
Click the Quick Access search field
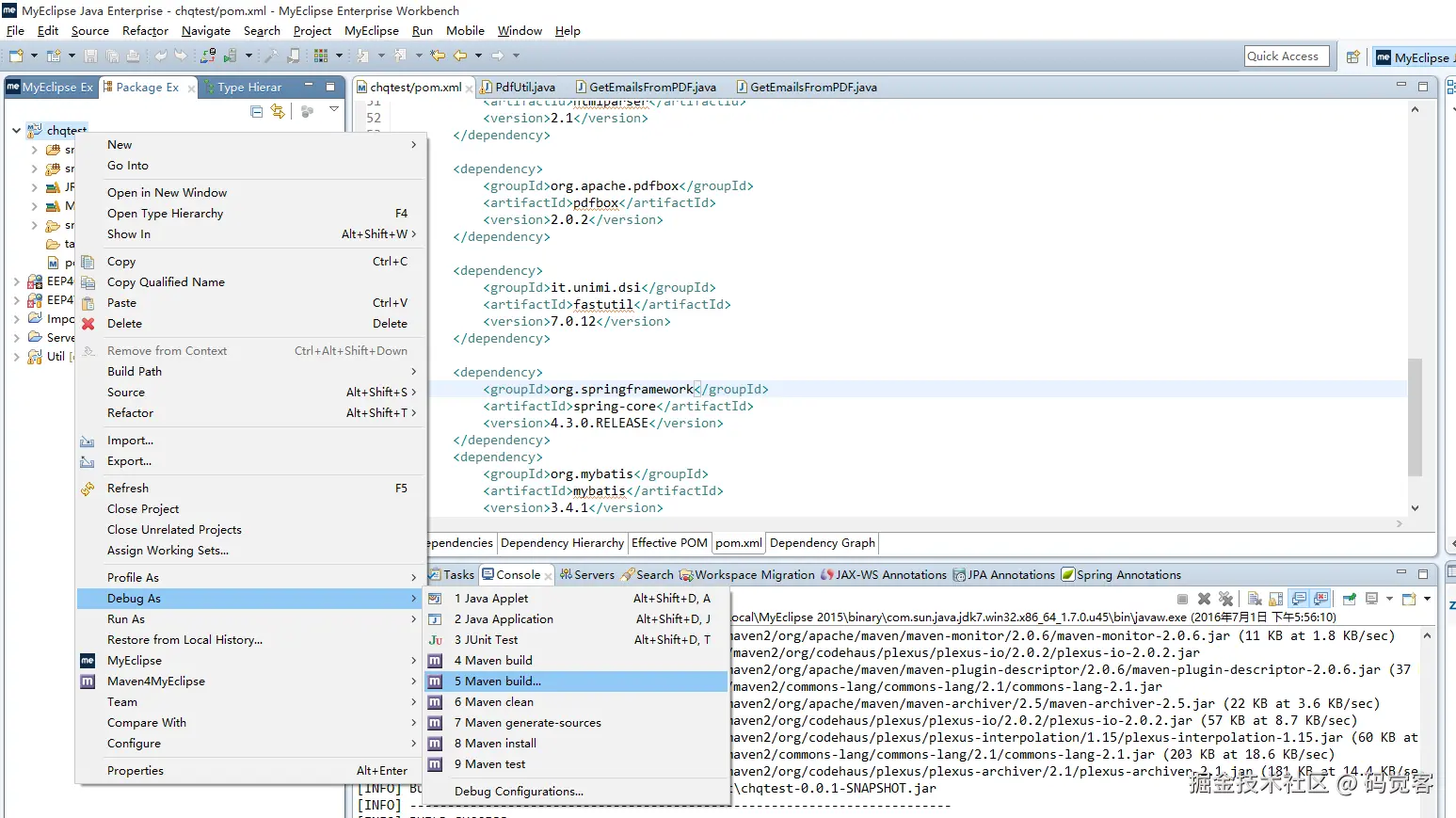point(1288,56)
